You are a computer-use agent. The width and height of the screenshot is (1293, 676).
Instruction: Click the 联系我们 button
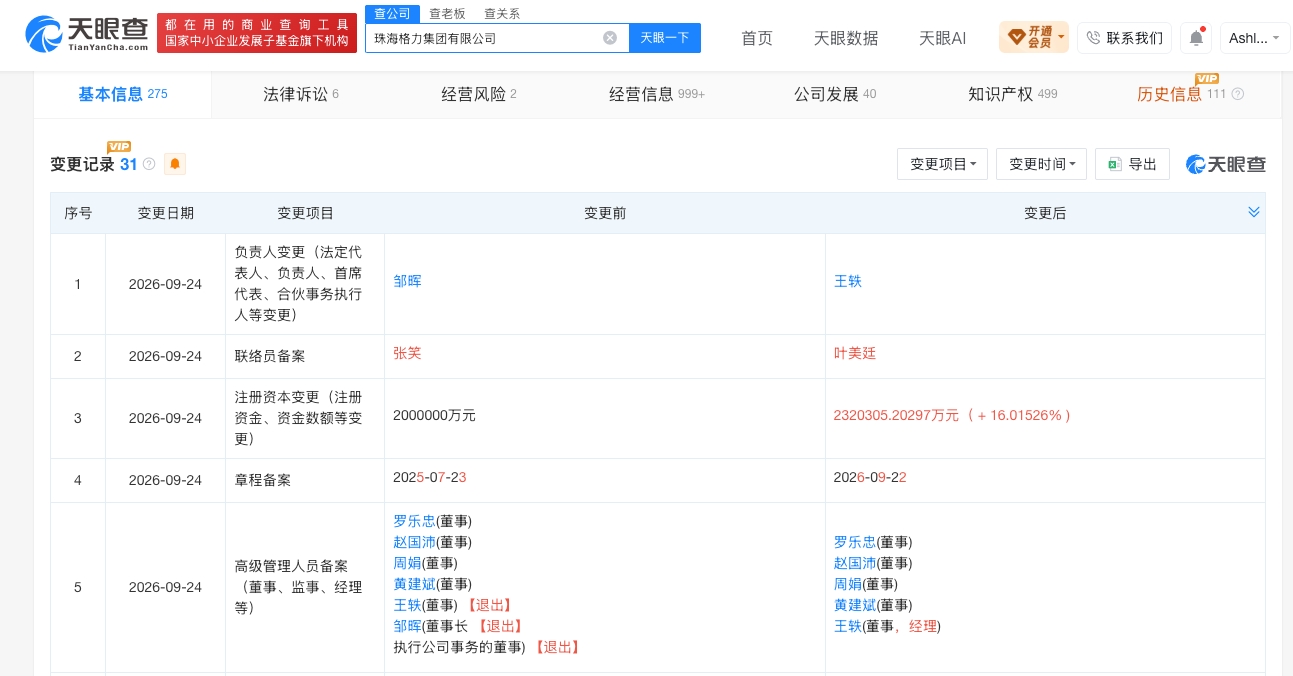(1124, 38)
